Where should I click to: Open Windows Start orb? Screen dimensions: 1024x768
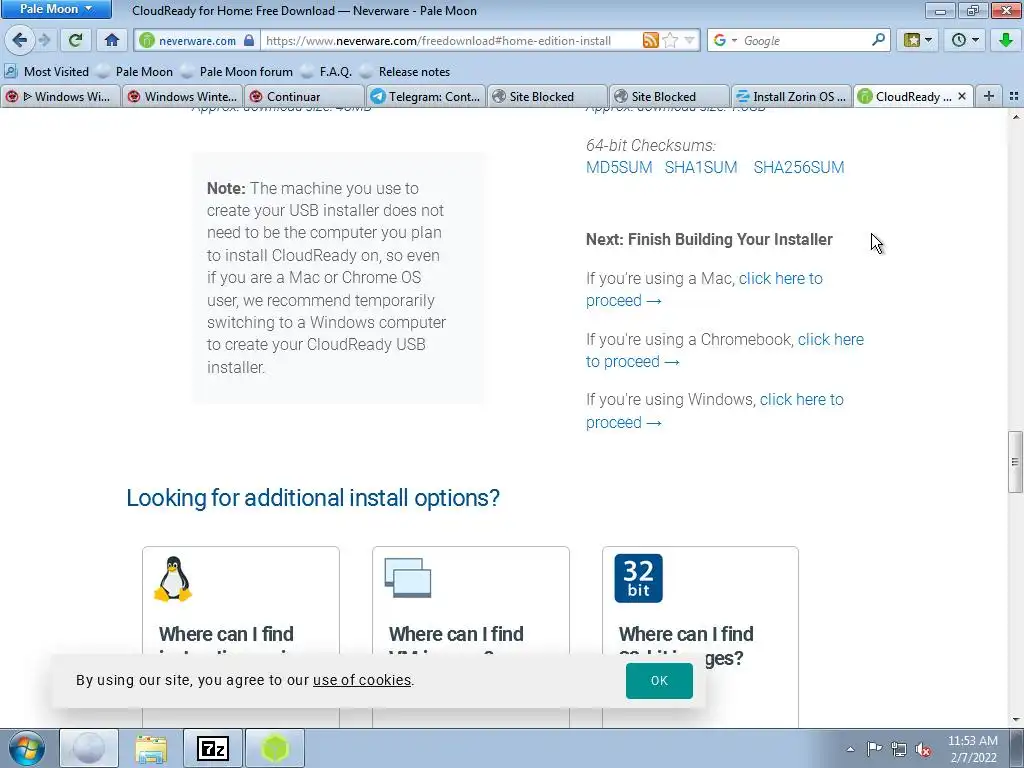[x=26, y=748]
